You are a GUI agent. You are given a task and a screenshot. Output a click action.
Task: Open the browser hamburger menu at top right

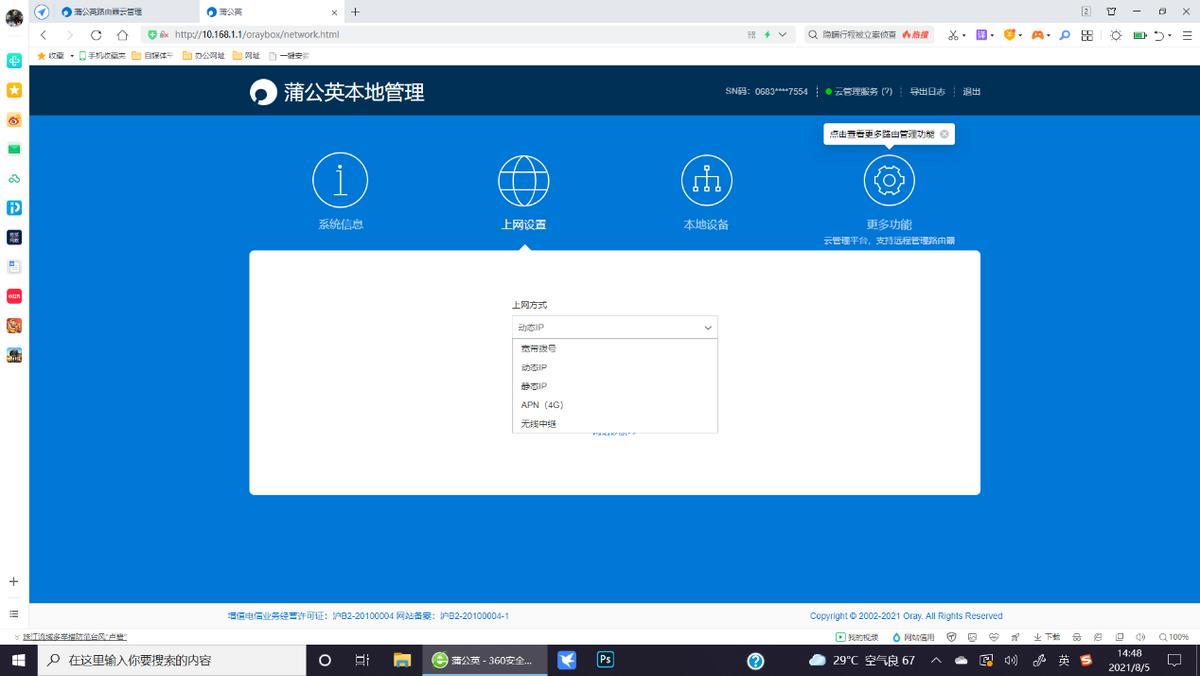click(x=1188, y=34)
